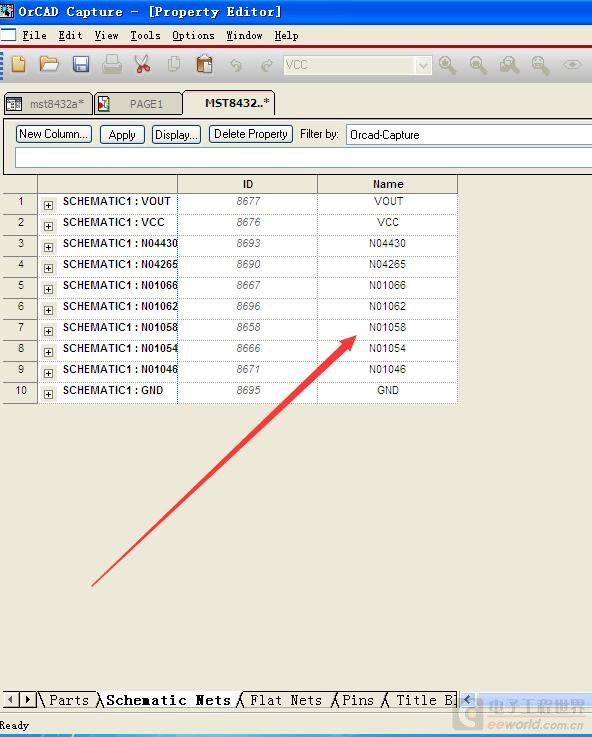This screenshot has width=592, height=737.
Task: Expand the SCHEMATIC1 : N04265 row
Action: (48, 268)
